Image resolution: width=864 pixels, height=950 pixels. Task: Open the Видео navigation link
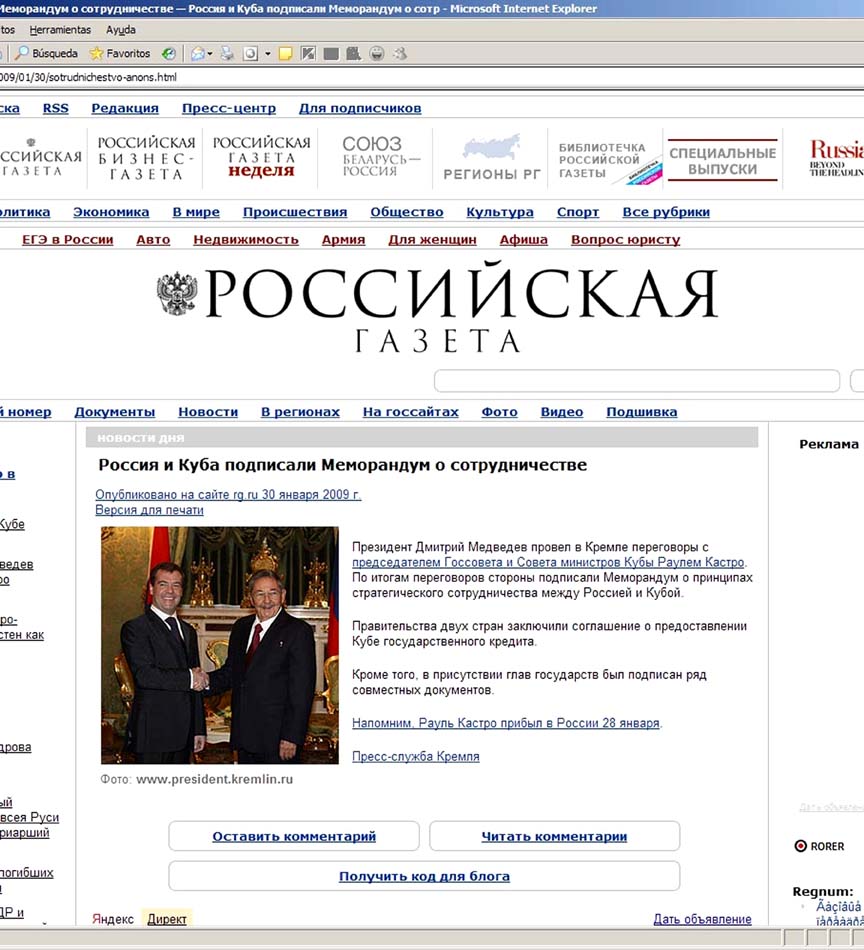click(x=562, y=412)
